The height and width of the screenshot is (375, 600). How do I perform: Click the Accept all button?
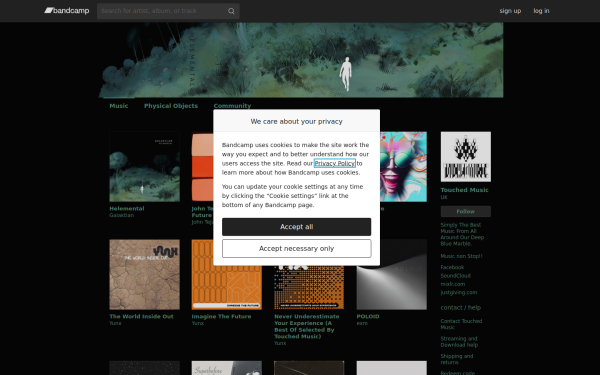pyautogui.click(x=297, y=227)
